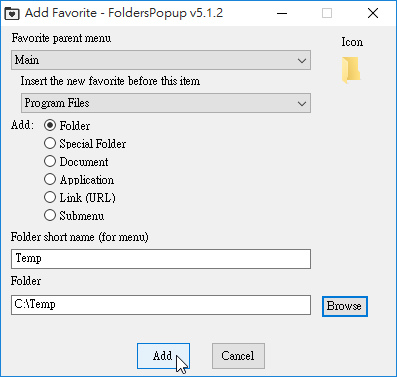Cancel the Add Favorite dialog
The height and width of the screenshot is (377, 397).
pyautogui.click(x=238, y=356)
